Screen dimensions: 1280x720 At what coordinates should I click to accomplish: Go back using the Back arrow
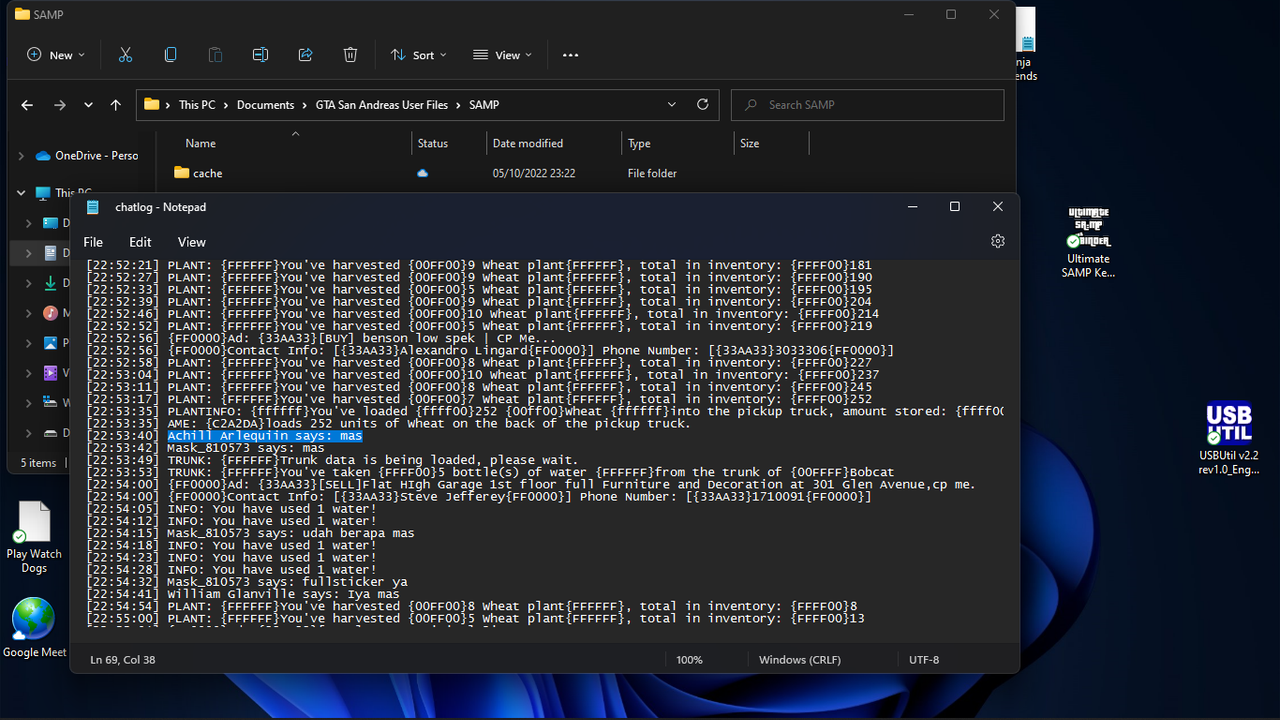coord(27,105)
